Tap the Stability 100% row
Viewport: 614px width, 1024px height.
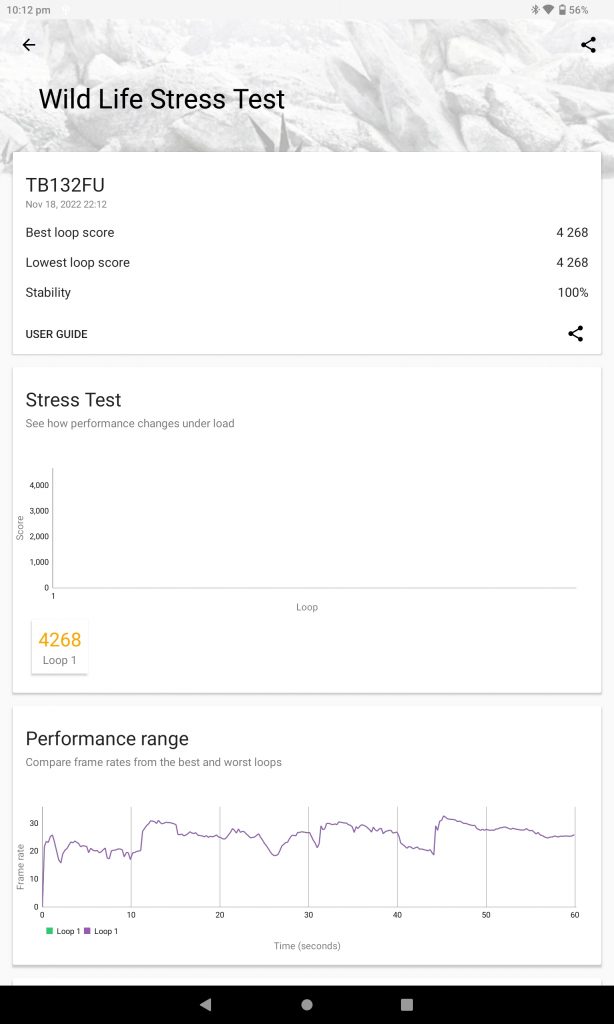click(x=306, y=293)
